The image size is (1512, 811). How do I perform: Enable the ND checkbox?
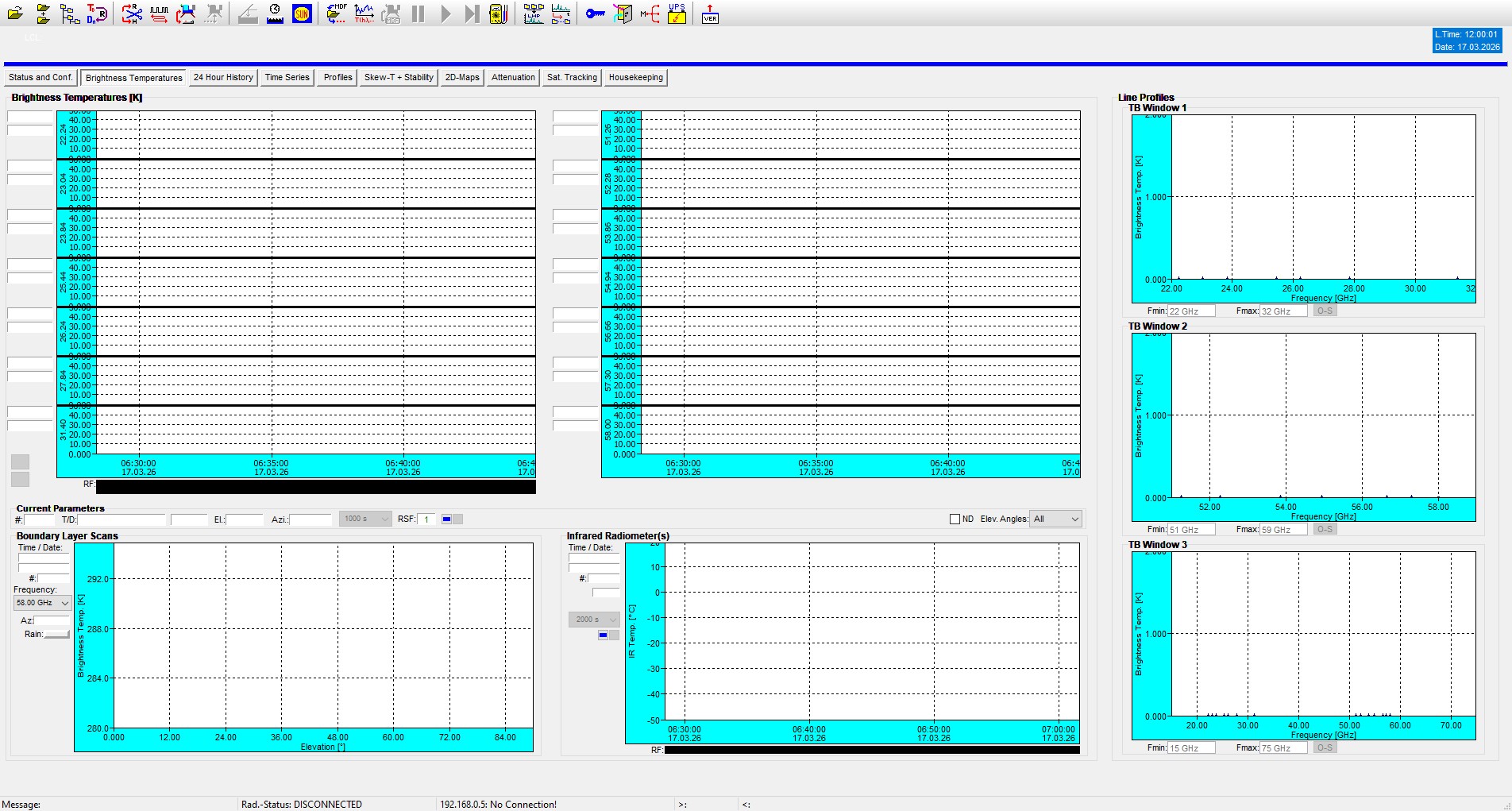[x=955, y=519]
